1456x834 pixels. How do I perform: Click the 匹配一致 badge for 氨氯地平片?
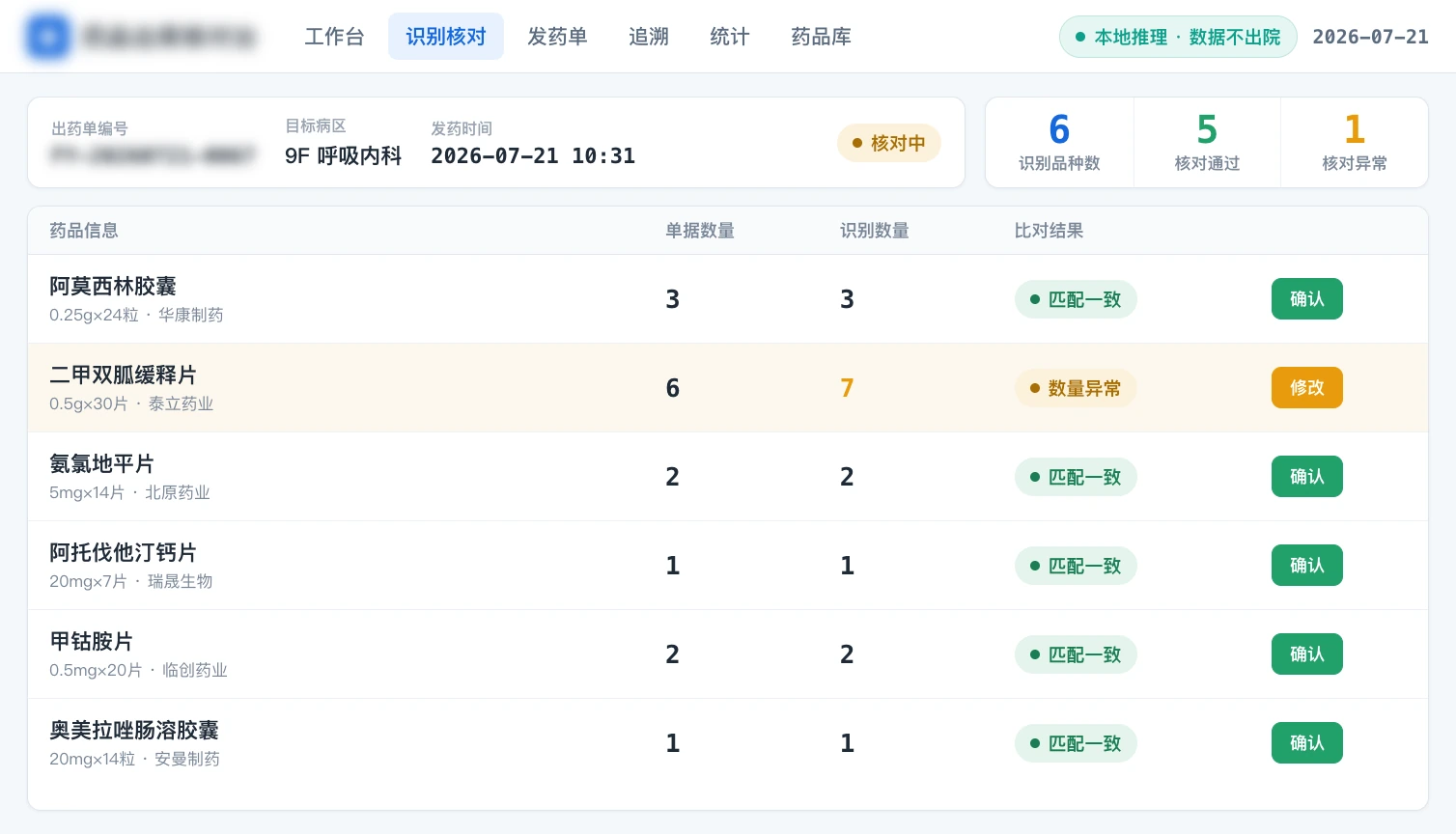[1076, 477]
